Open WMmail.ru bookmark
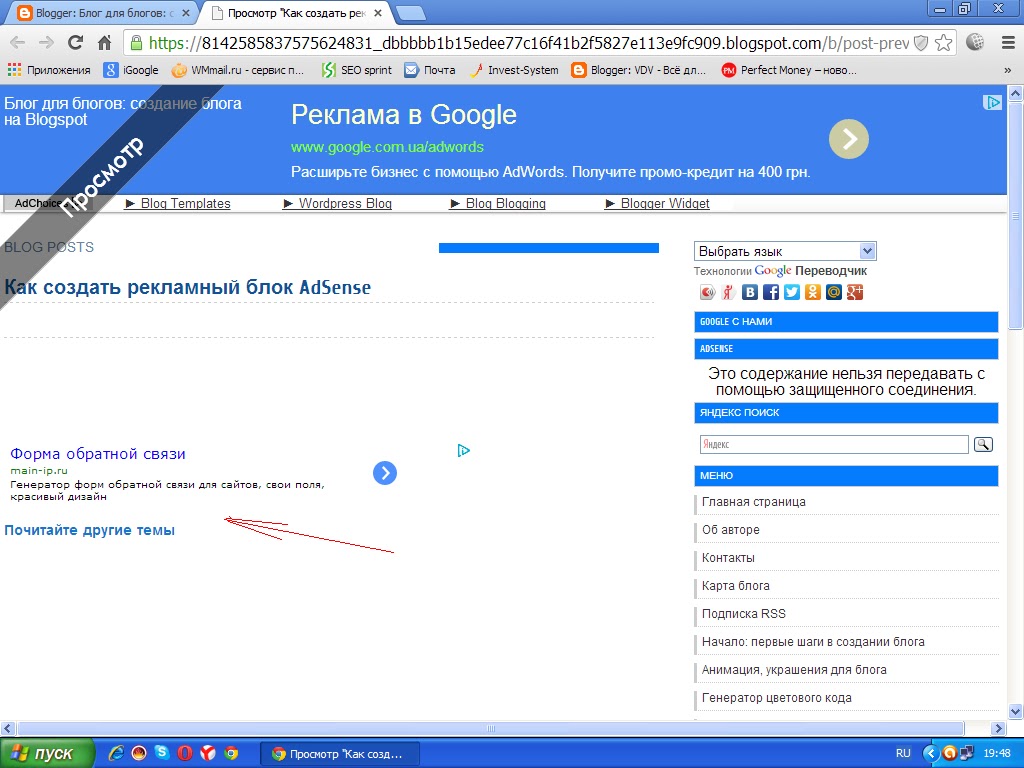The width and height of the screenshot is (1024, 768). pos(238,70)
